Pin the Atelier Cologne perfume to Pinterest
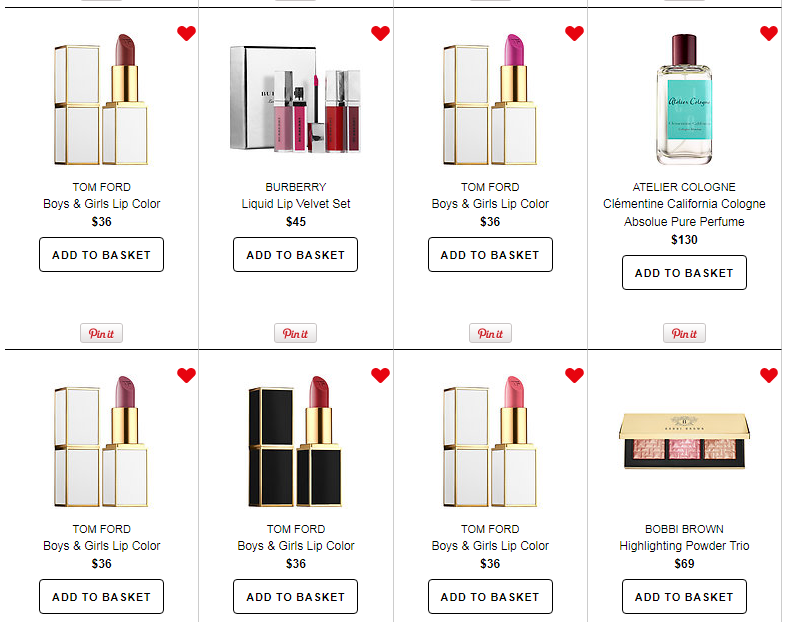Screen dimensions: 797x622 click(684, 333)
